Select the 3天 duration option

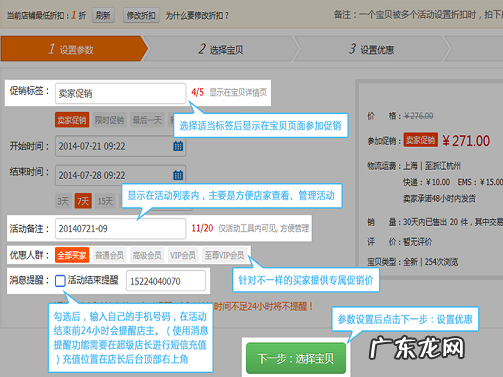pos(63,201)
